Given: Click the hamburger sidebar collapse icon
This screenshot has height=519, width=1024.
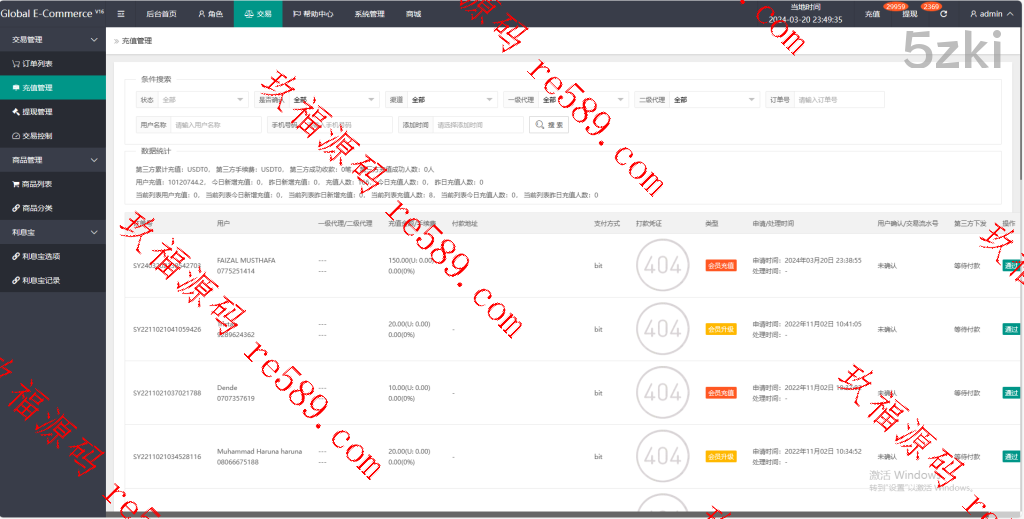Looking at the screenshot, I should pos(121,15).
